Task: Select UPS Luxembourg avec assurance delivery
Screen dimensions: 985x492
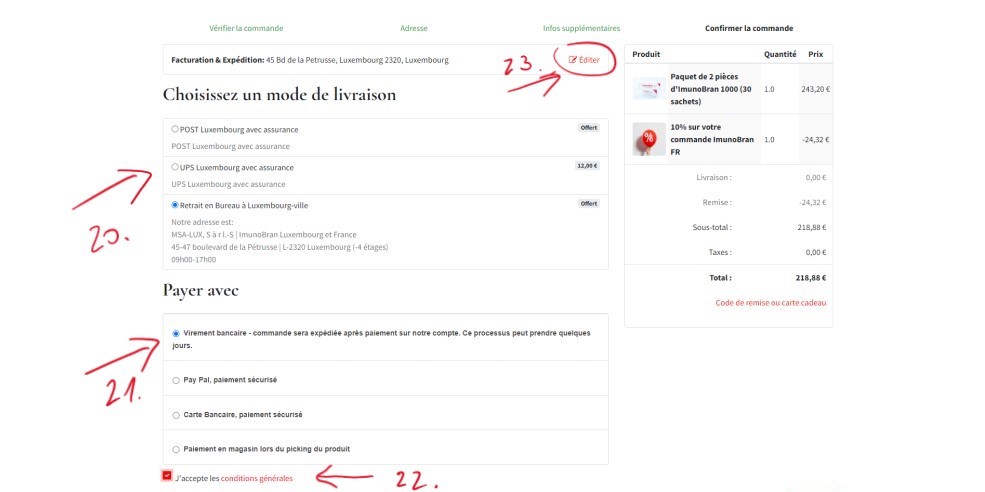Action: 176,167
